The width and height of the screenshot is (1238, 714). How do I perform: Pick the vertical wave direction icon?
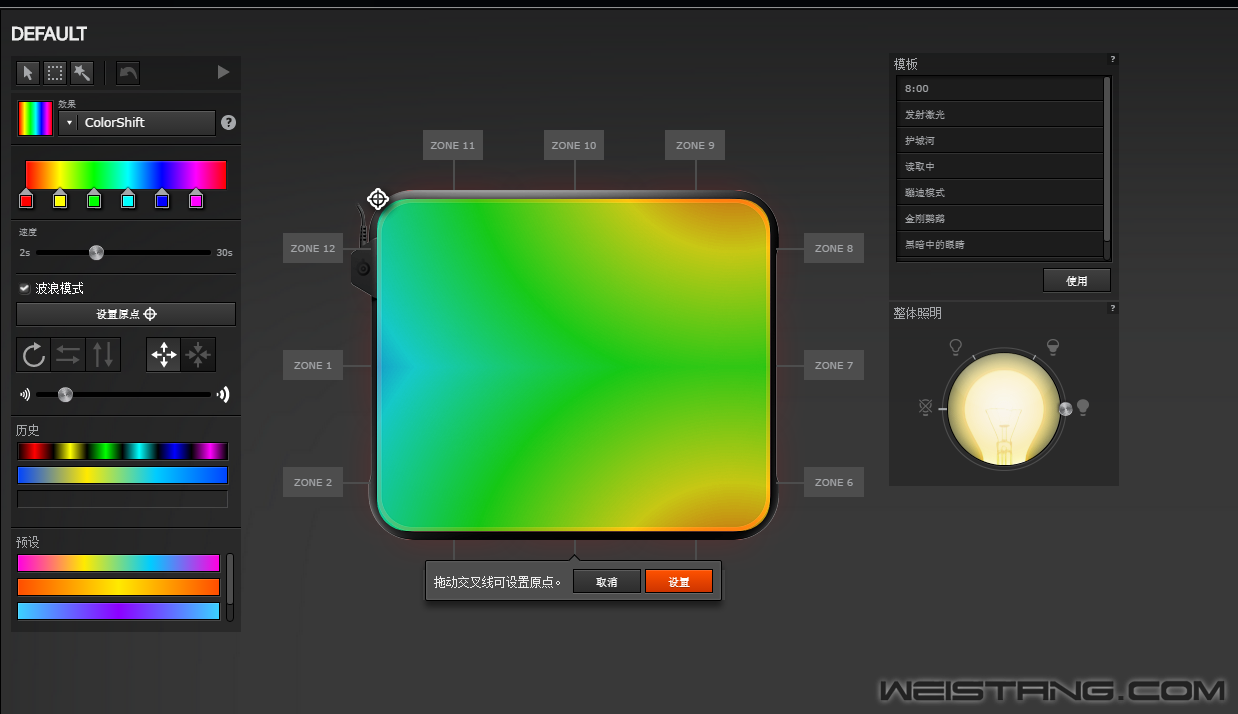[103, 355]
